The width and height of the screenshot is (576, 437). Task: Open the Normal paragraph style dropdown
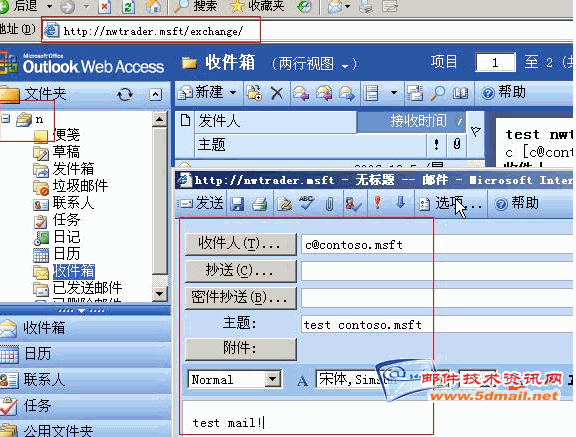(x=273, y=379)
